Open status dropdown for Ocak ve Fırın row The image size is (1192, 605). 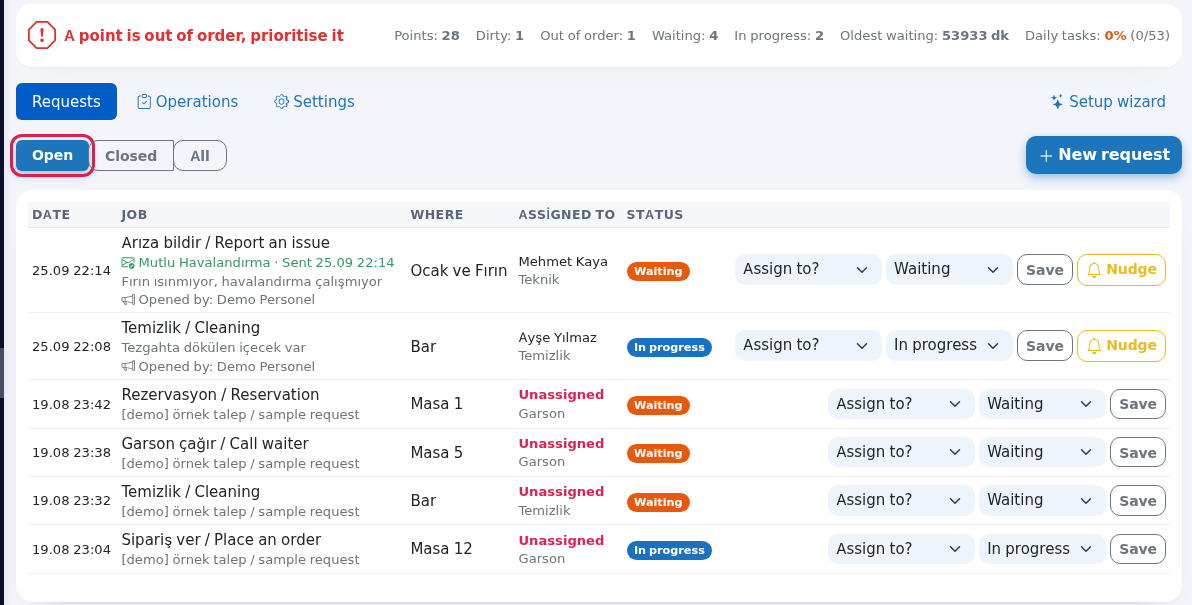(x=948, y=269)
